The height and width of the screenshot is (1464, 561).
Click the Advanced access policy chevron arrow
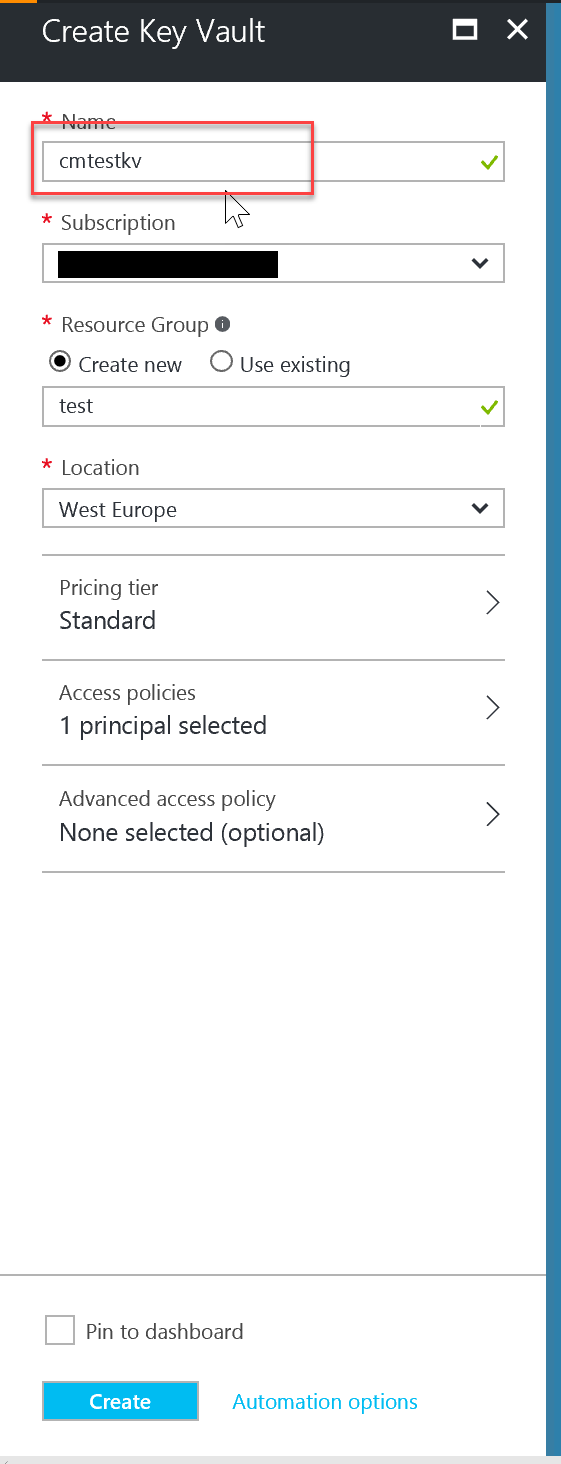click(x=492, y=814)
